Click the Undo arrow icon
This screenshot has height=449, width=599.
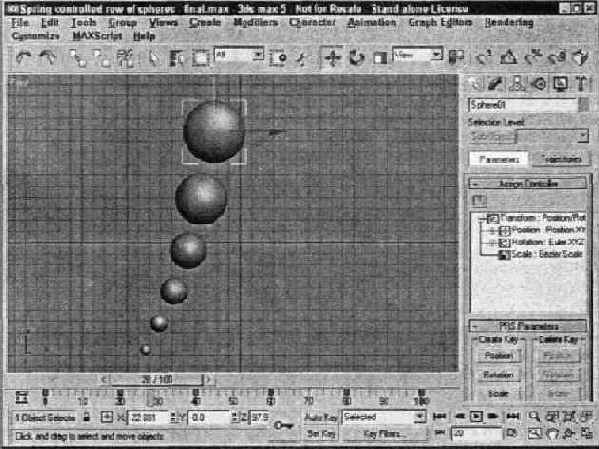point(24,58)
